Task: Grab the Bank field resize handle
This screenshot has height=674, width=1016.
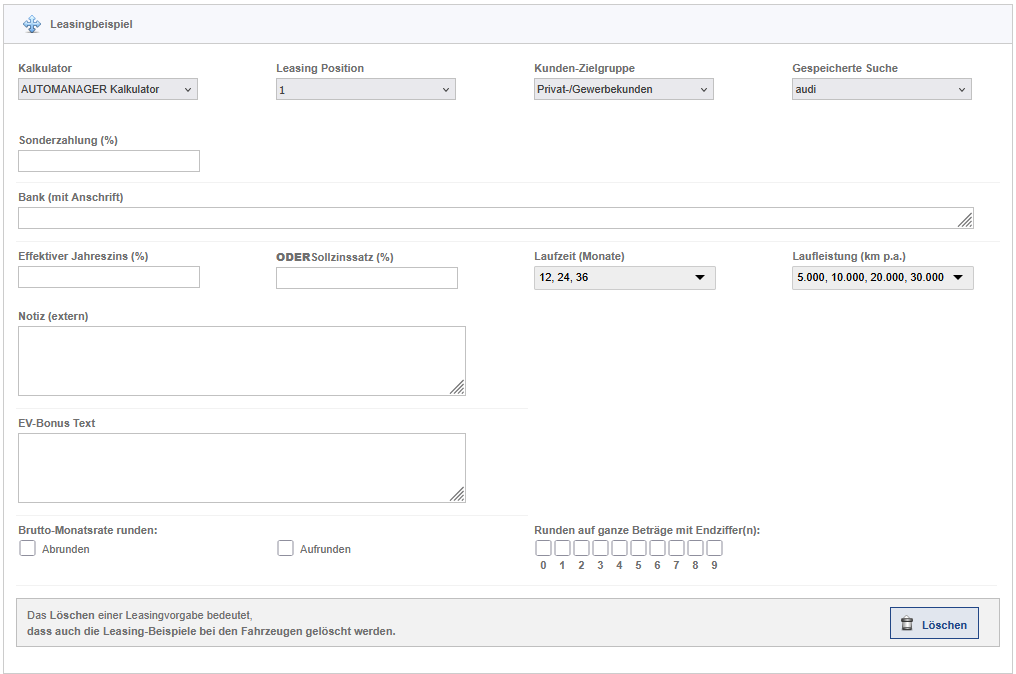Action: tap(965, 220)
